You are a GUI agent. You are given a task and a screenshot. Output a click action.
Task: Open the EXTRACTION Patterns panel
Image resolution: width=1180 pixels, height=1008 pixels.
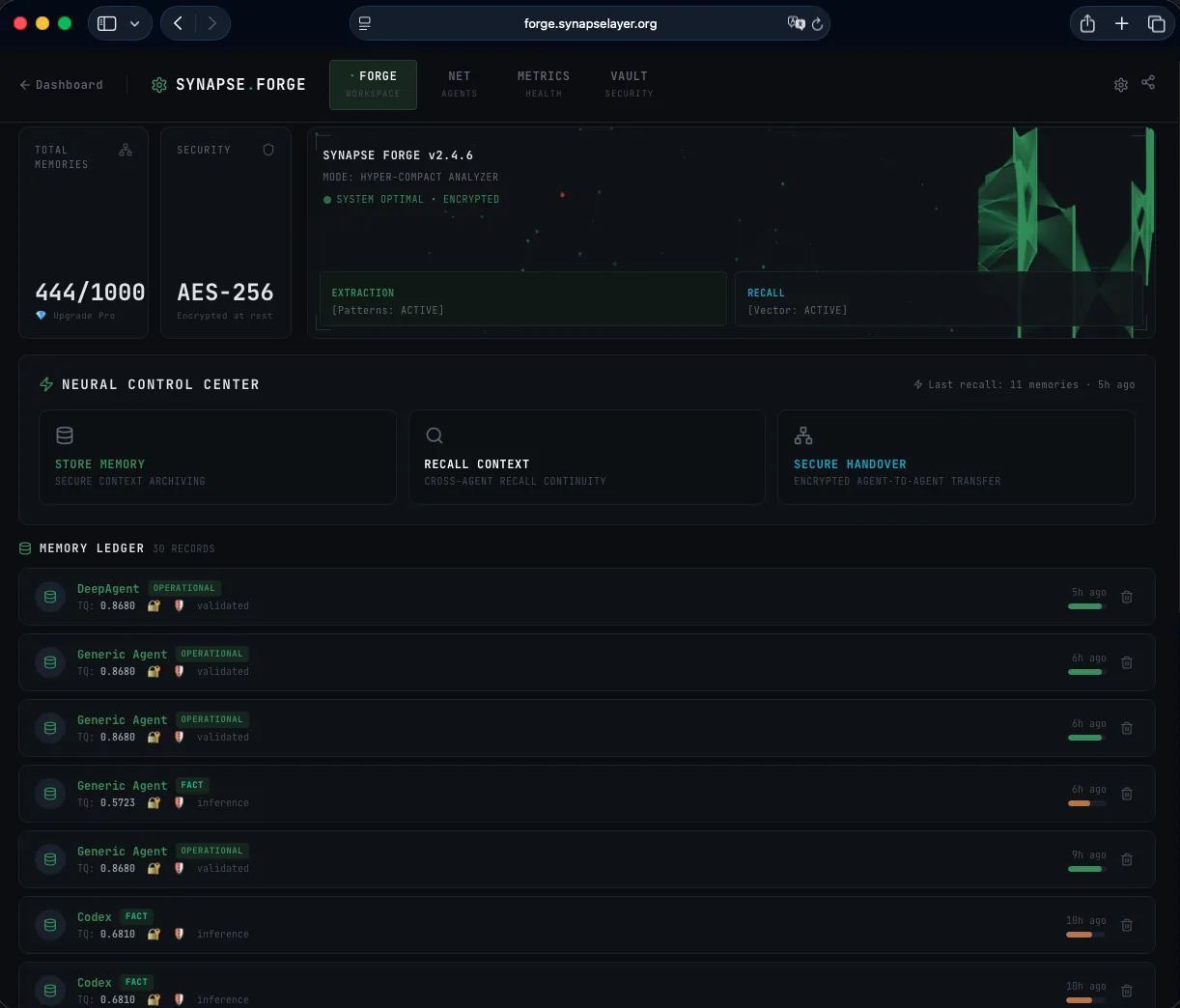522,299
